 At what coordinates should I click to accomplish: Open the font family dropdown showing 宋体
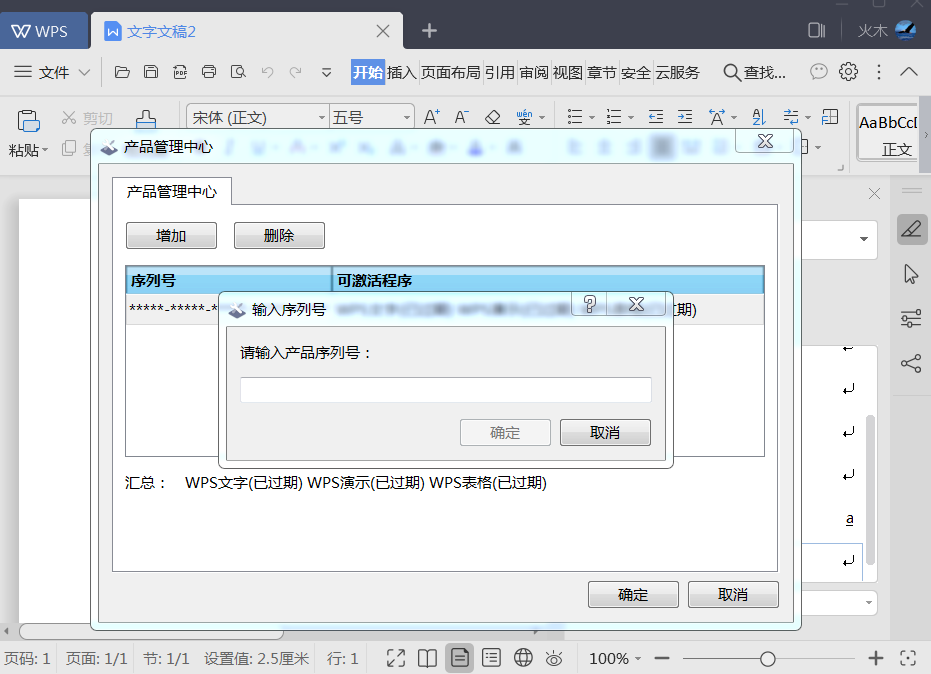[x=255, y=116]
